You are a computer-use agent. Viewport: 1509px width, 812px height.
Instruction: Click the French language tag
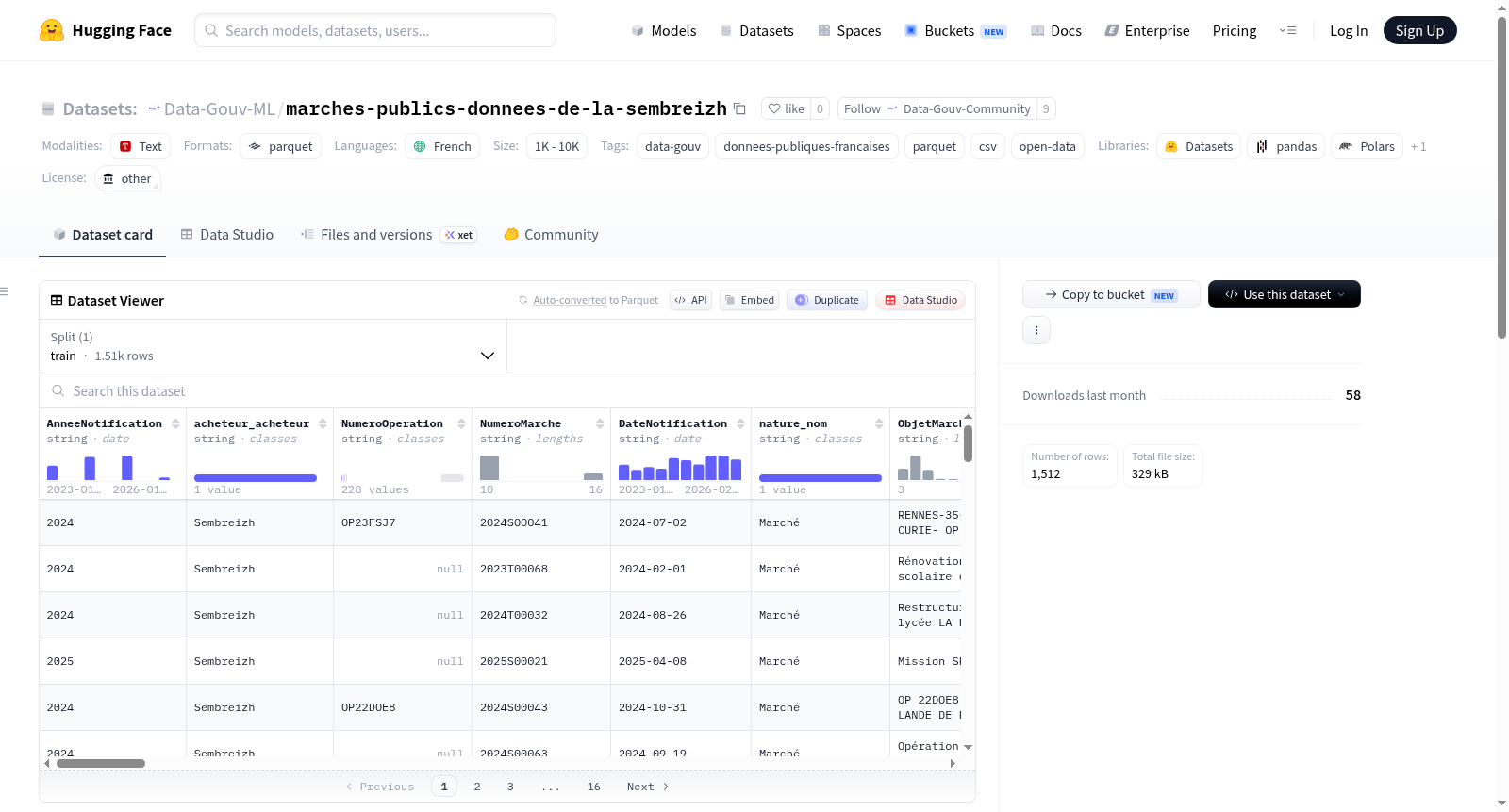(x=442, y=146)
